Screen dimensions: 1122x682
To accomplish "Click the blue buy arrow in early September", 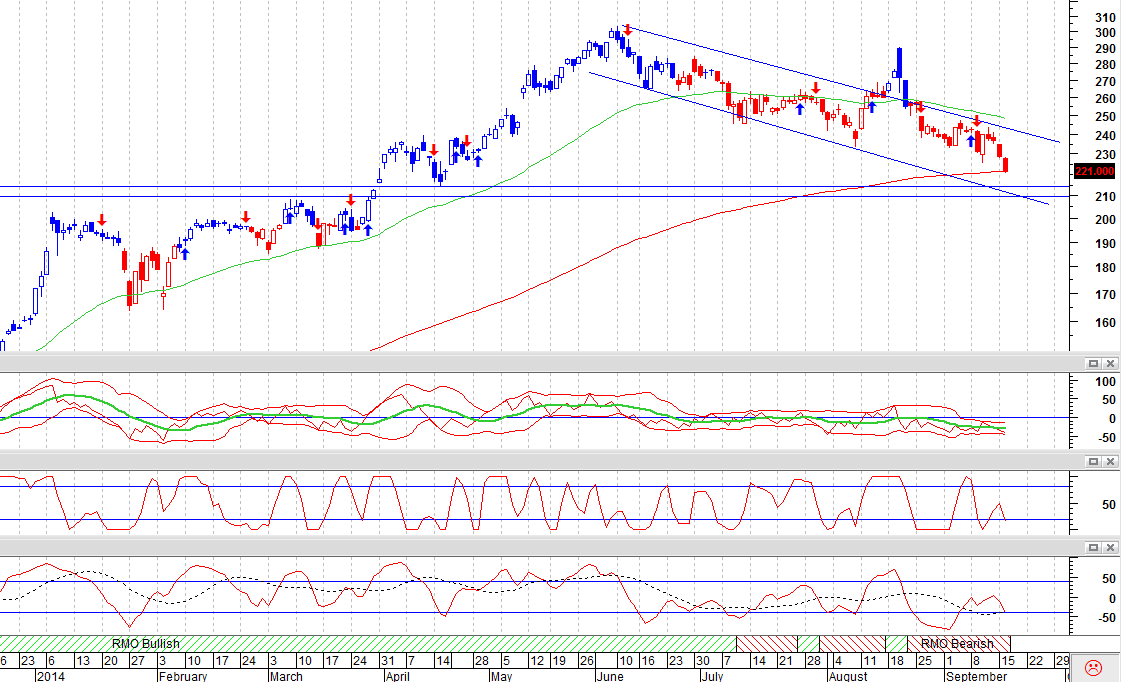I will pos(971,140).
